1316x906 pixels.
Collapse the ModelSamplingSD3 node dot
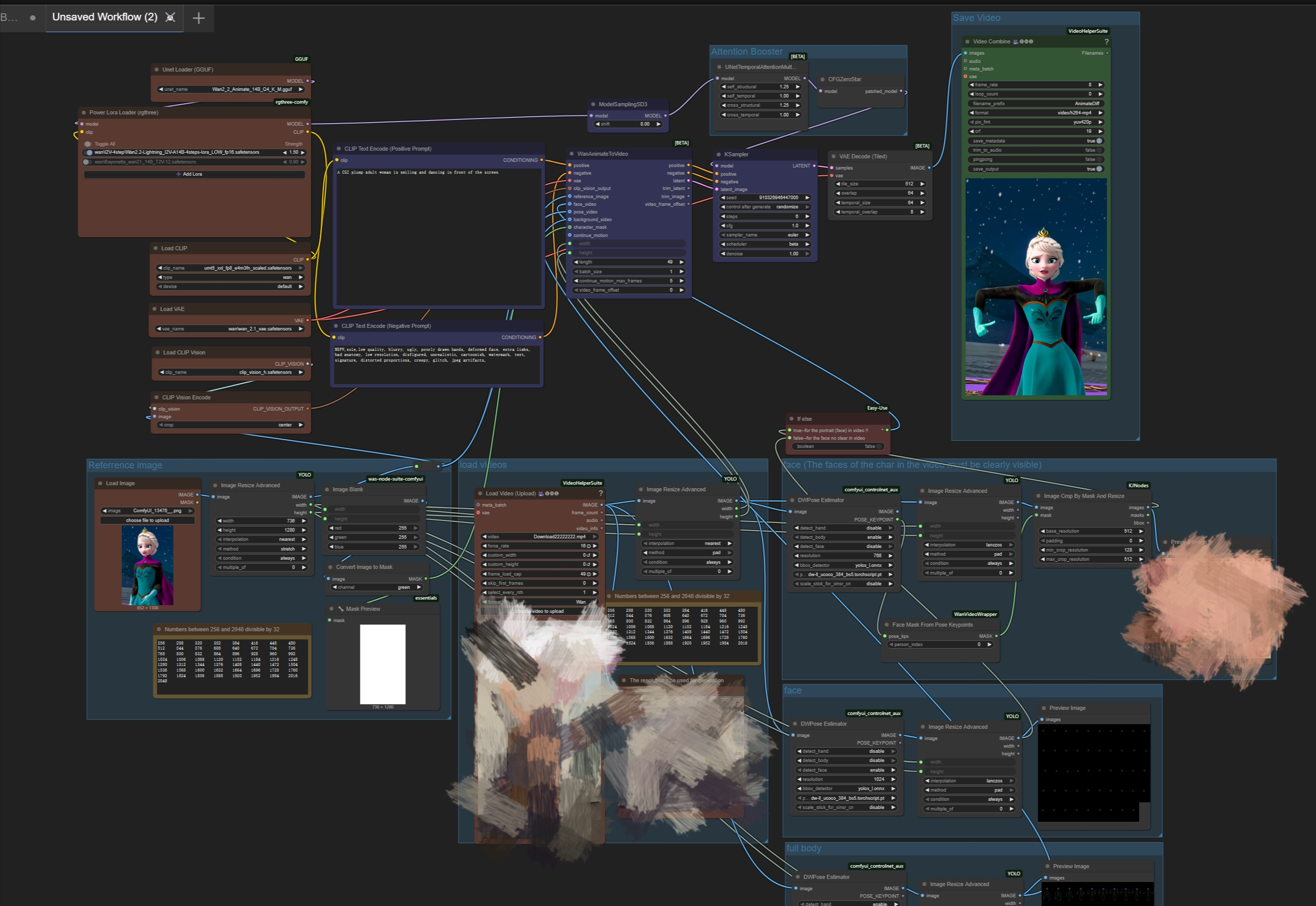593,105
